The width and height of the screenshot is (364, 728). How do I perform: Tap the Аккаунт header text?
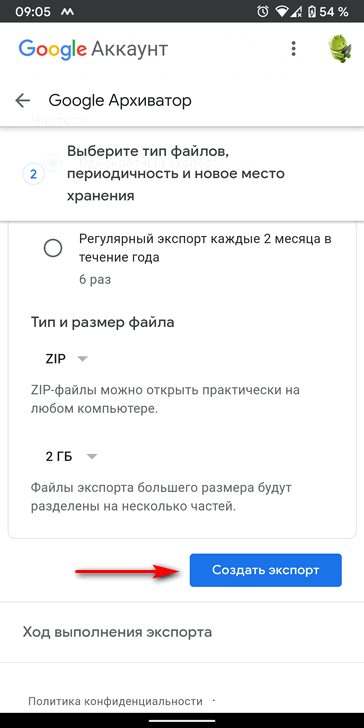[x=129, y=49]
